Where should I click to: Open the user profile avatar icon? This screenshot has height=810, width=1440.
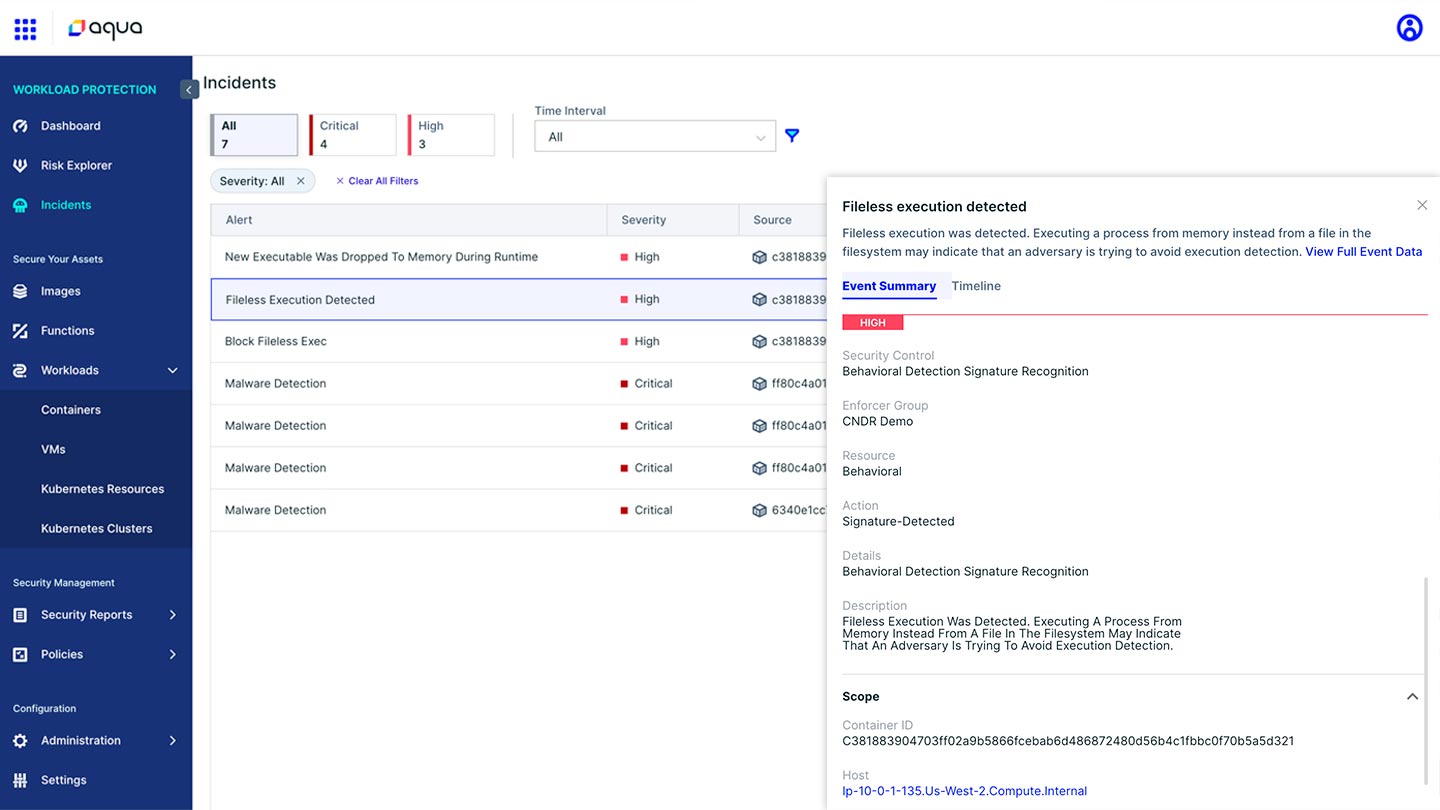click(1409, 28)
